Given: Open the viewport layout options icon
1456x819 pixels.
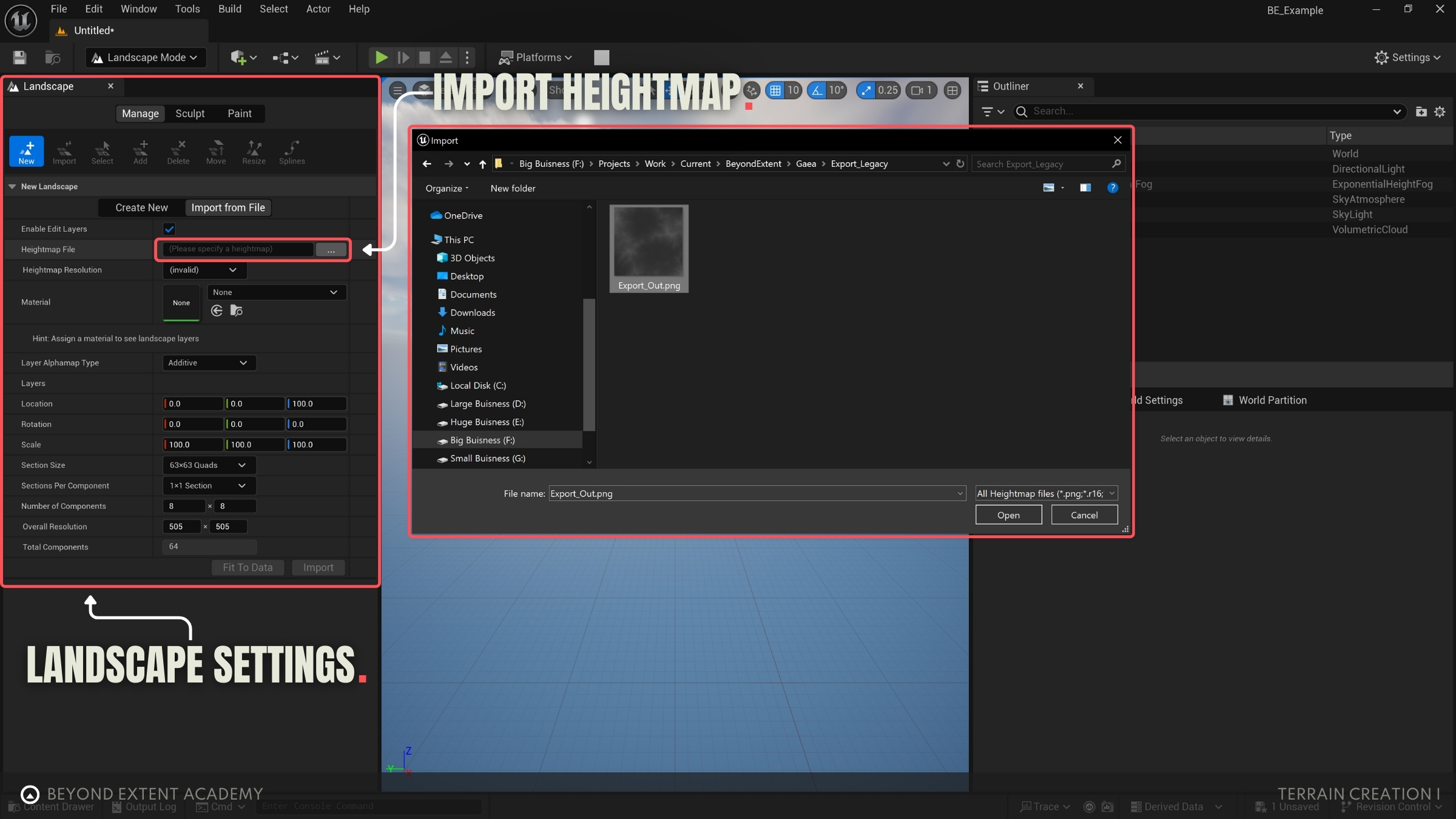Looking at the screenshot, I should [x=952, y=90].
